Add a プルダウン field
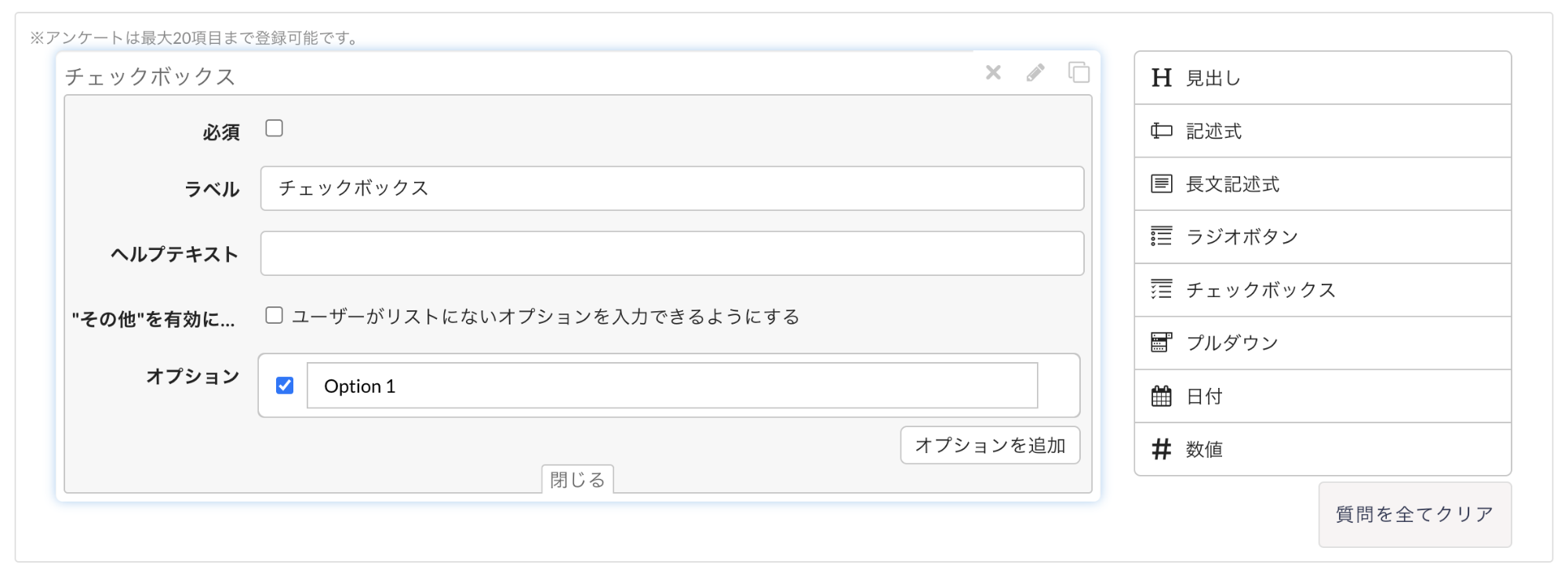Viewport: 1568px width, 580px height. tap(1322, 343)
